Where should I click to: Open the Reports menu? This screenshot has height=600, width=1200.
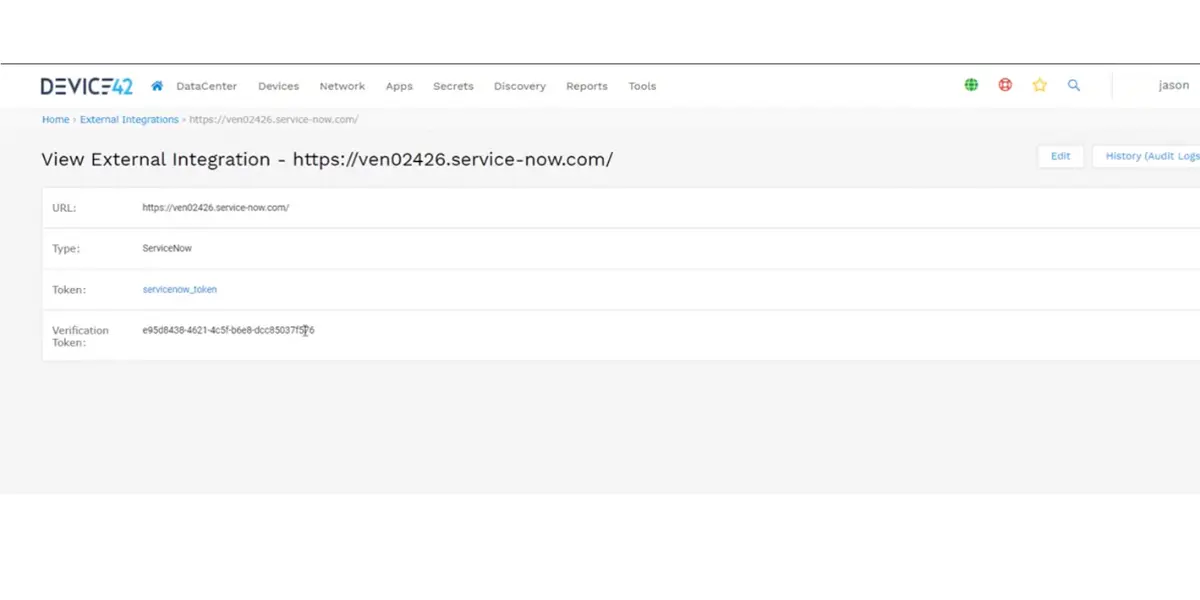point(587,86)
